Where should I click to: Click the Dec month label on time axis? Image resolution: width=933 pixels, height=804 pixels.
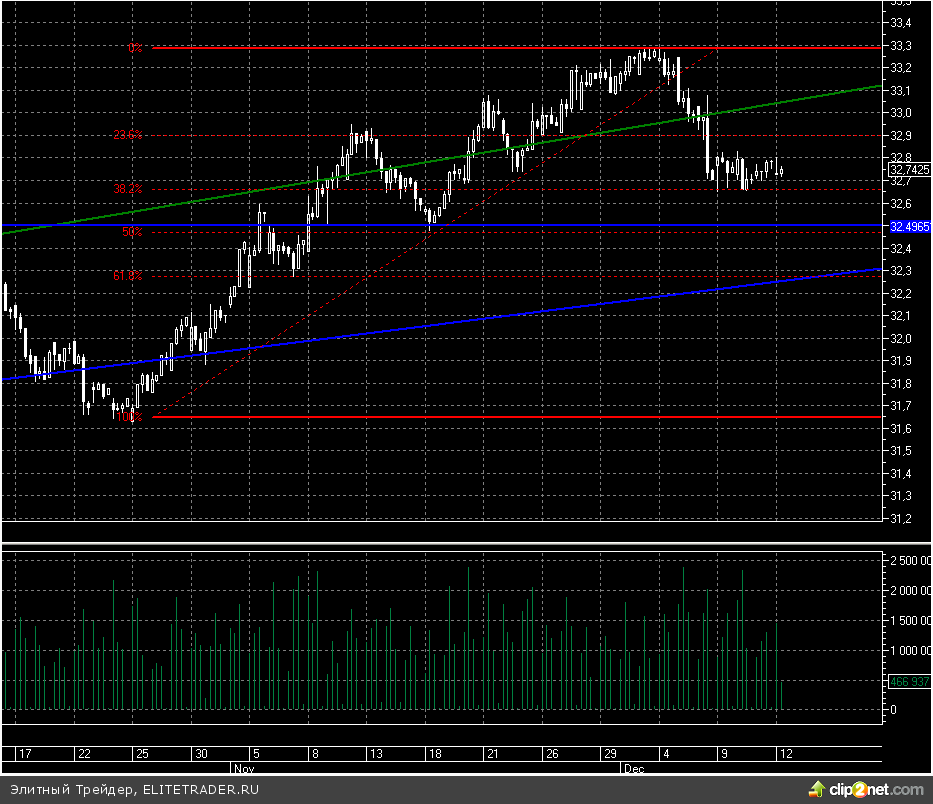633,769
